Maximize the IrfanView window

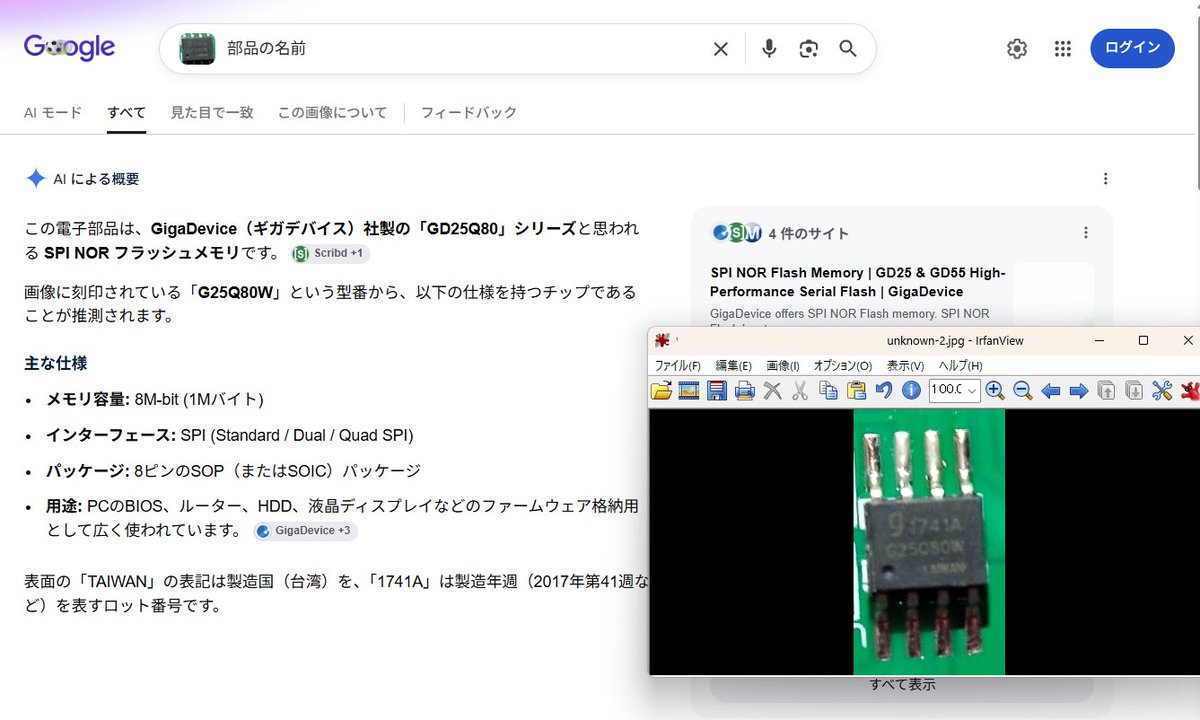1143,340
